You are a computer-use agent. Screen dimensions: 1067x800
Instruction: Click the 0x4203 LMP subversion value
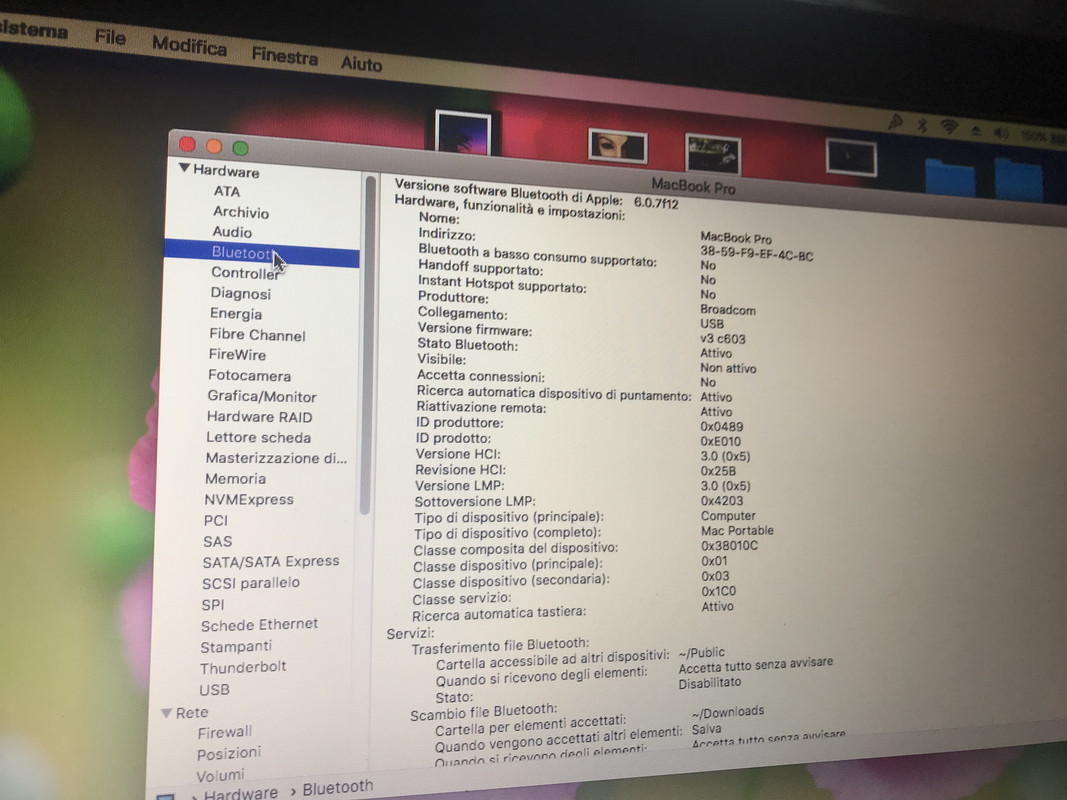722,501
